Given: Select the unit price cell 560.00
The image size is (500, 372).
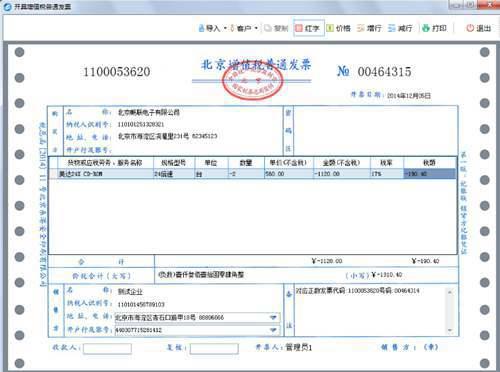Looking at the screenshot, I should click(x=289, y=174).
